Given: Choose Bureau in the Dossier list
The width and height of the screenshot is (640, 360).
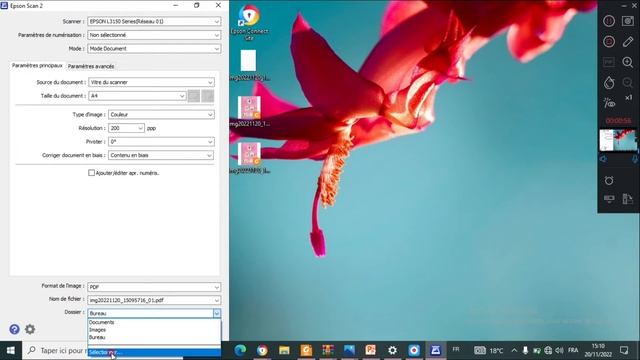Looking at the screenshot, I should 154,338.
